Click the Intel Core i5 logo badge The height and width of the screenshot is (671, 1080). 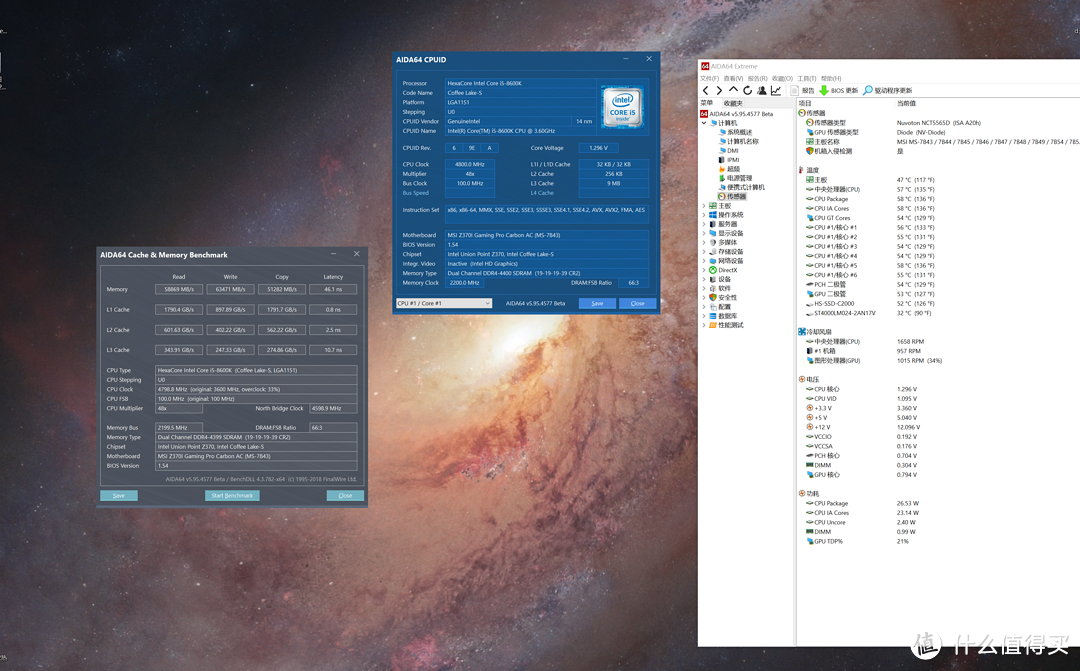[x=622, y=107]
